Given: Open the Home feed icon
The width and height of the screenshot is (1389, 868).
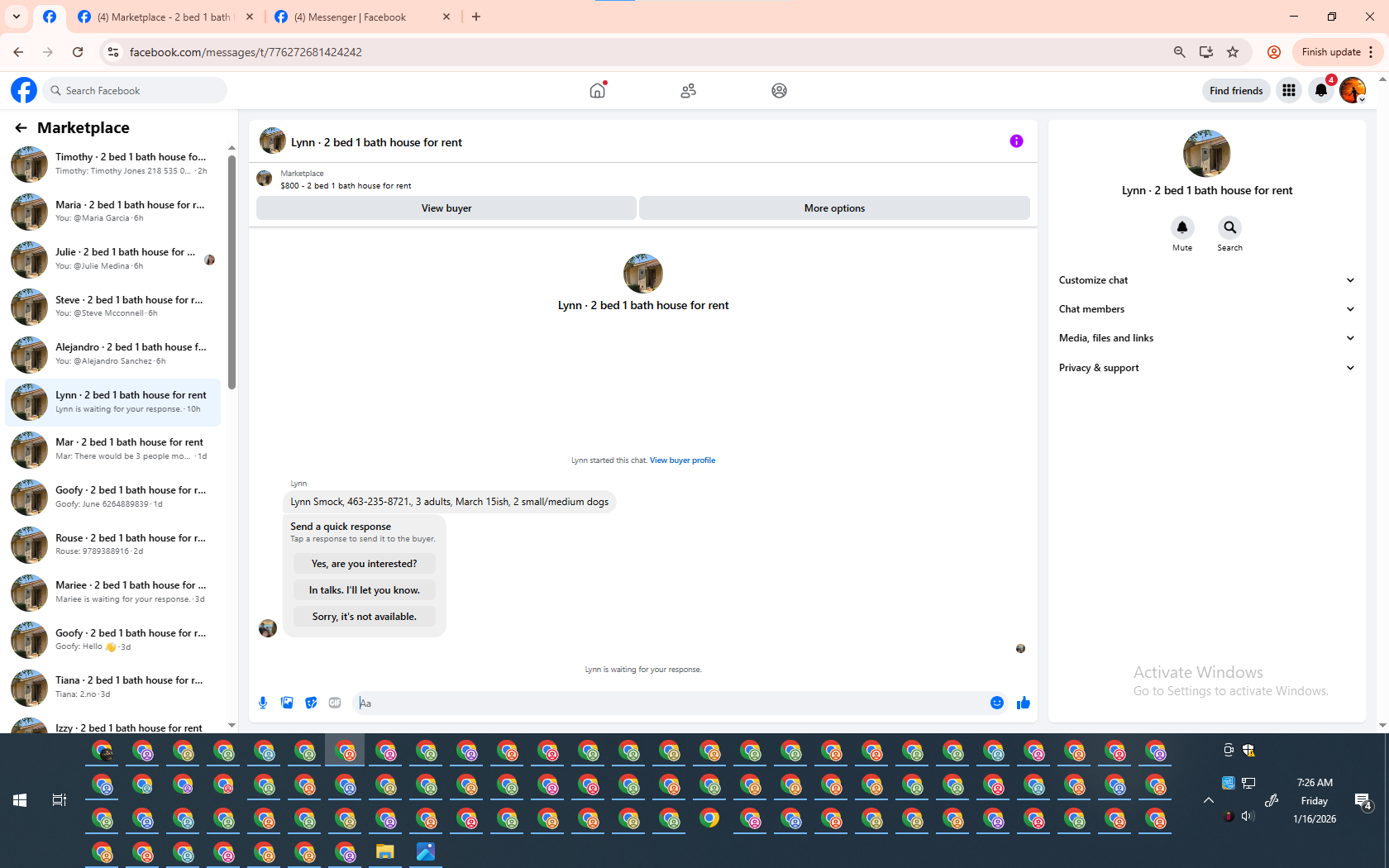Looking at the screenshot, I should coord(598,90).
